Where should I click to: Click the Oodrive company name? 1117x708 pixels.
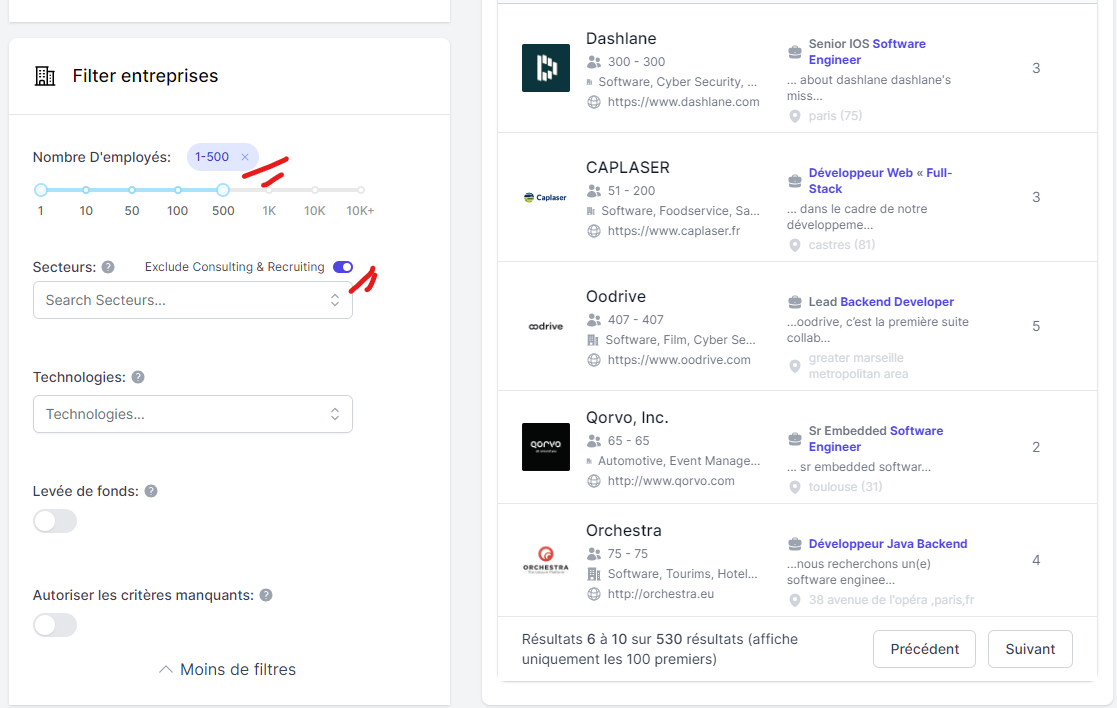coord(615,296)
